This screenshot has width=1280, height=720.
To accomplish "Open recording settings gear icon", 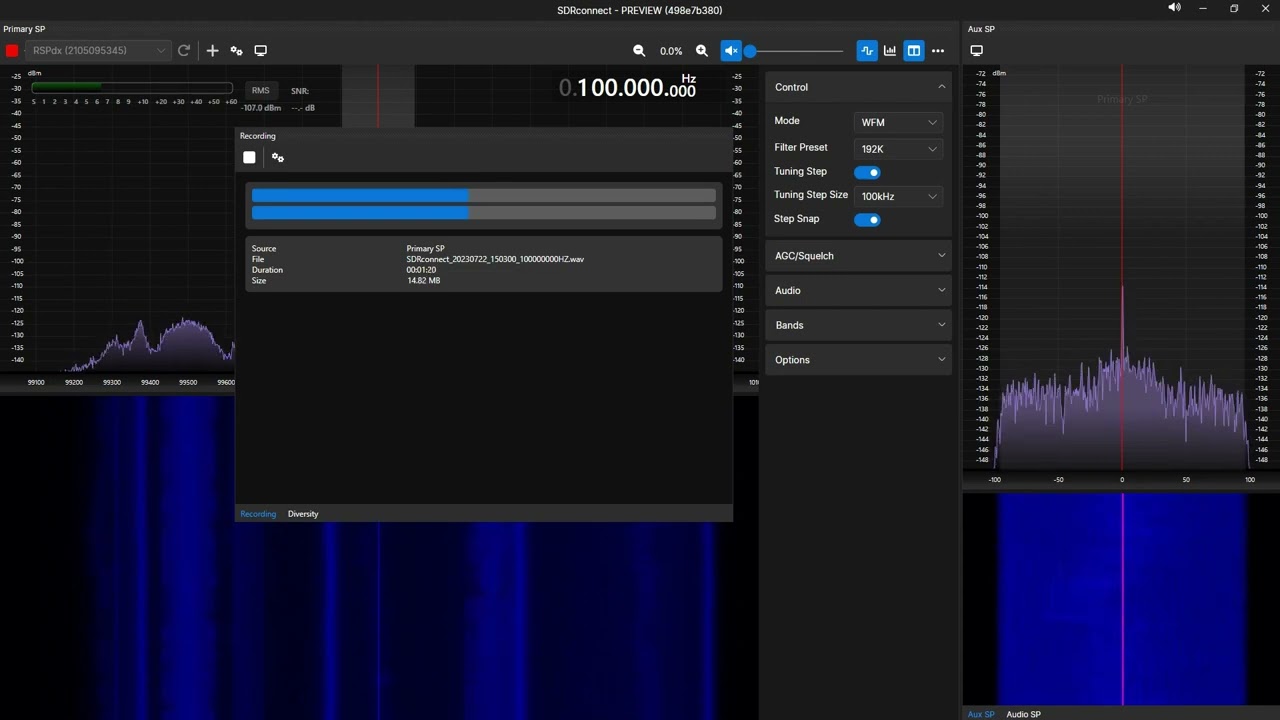I will [278, 158].
